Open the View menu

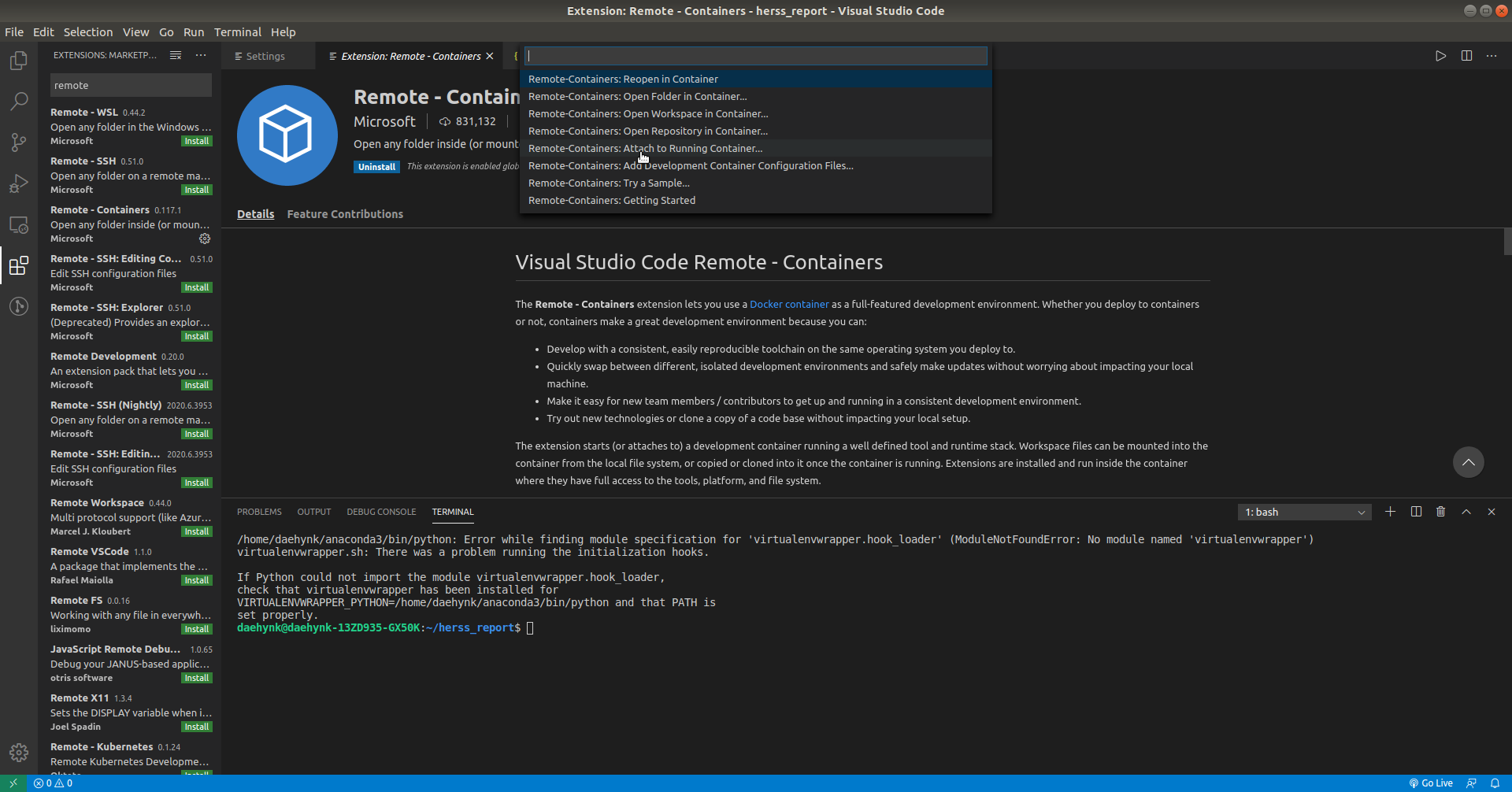click(x=135, y=32)
